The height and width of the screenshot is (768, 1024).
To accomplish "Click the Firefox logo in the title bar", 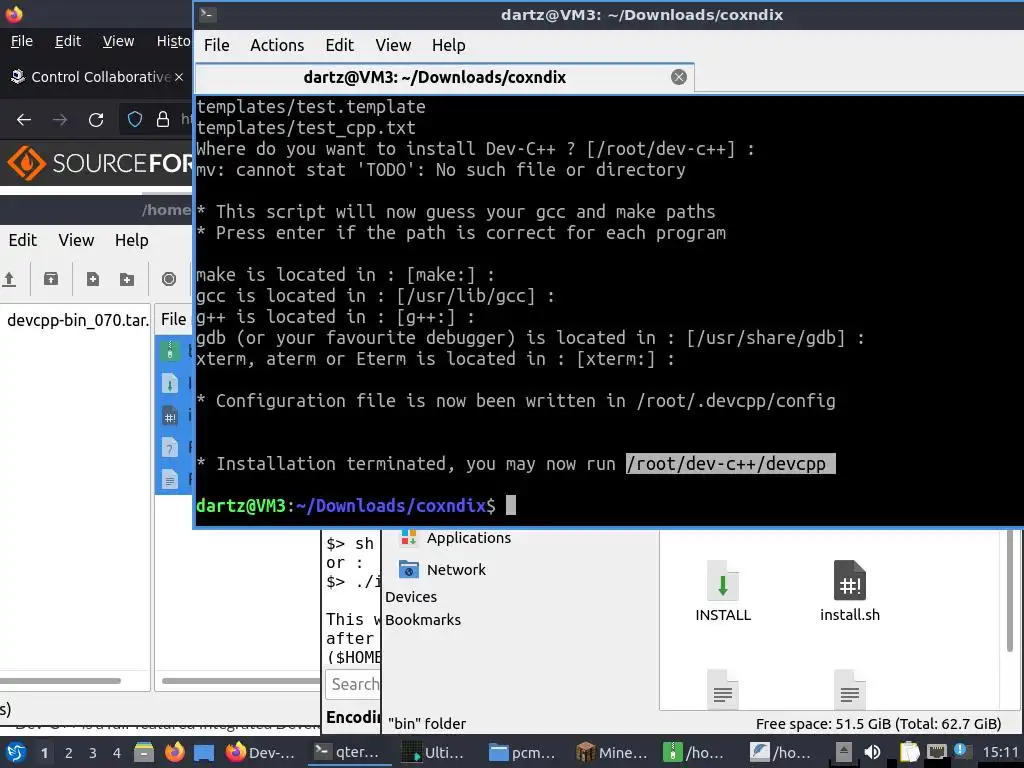I will pos(14,13).
